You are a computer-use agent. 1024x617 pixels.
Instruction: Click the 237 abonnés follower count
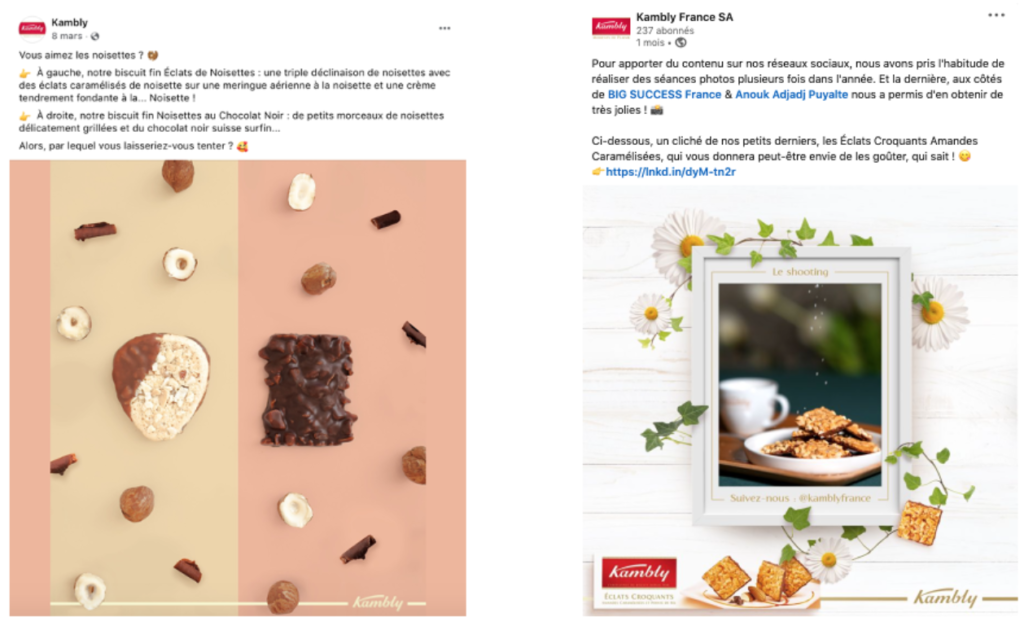click(x=665, y=30)
